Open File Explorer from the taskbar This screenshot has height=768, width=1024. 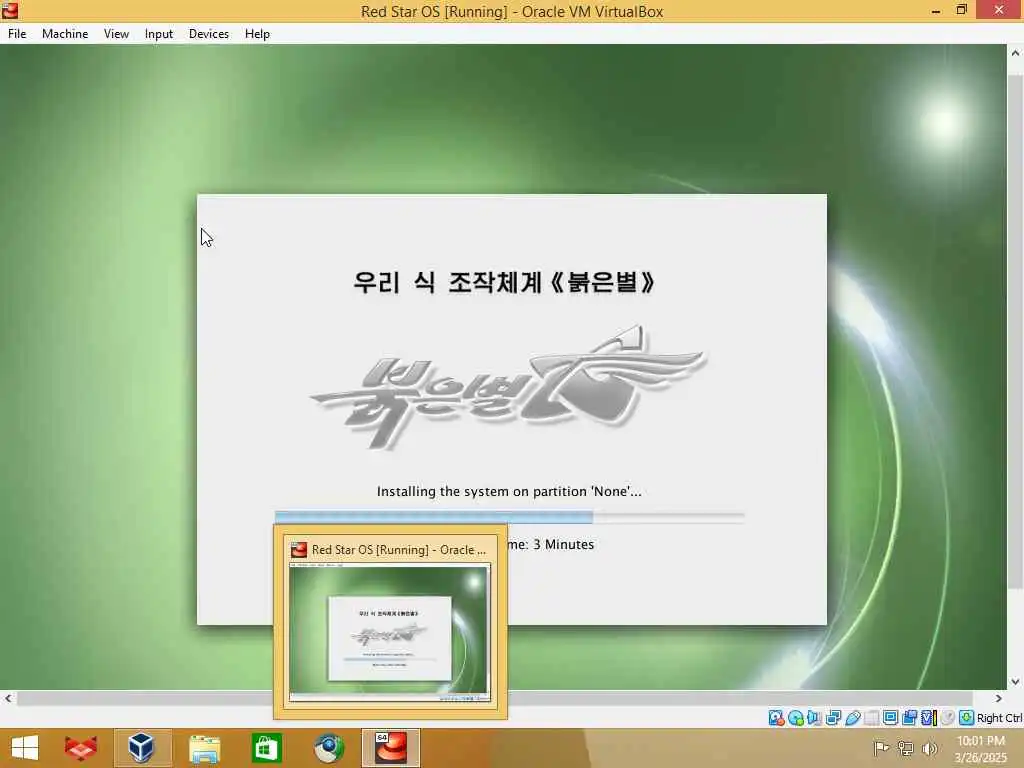[204, 748]
